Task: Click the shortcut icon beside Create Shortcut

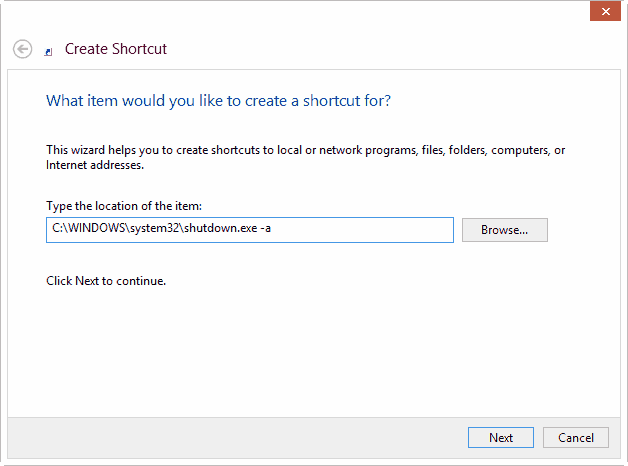Action: 49,50
